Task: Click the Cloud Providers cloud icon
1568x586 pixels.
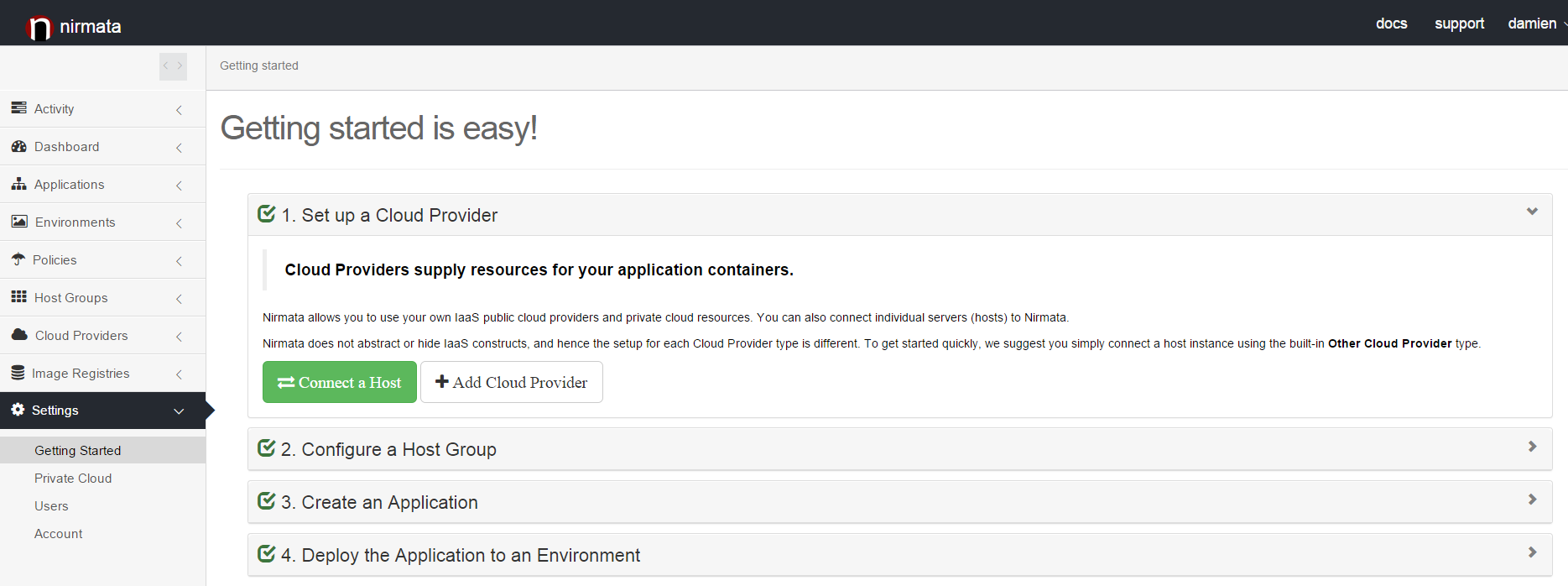Action: click(x=19, y=335)
